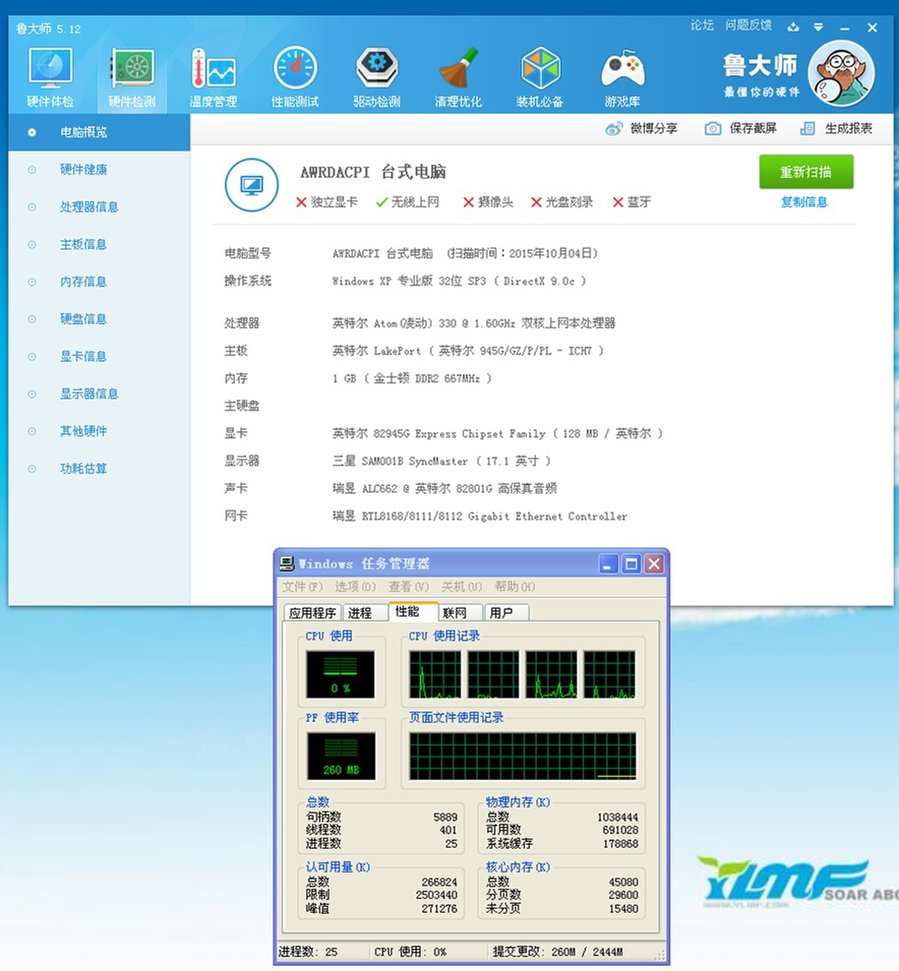This screenshot has width=899, height=971.
Task: Open 装机必备 software center
Action: 540,72
